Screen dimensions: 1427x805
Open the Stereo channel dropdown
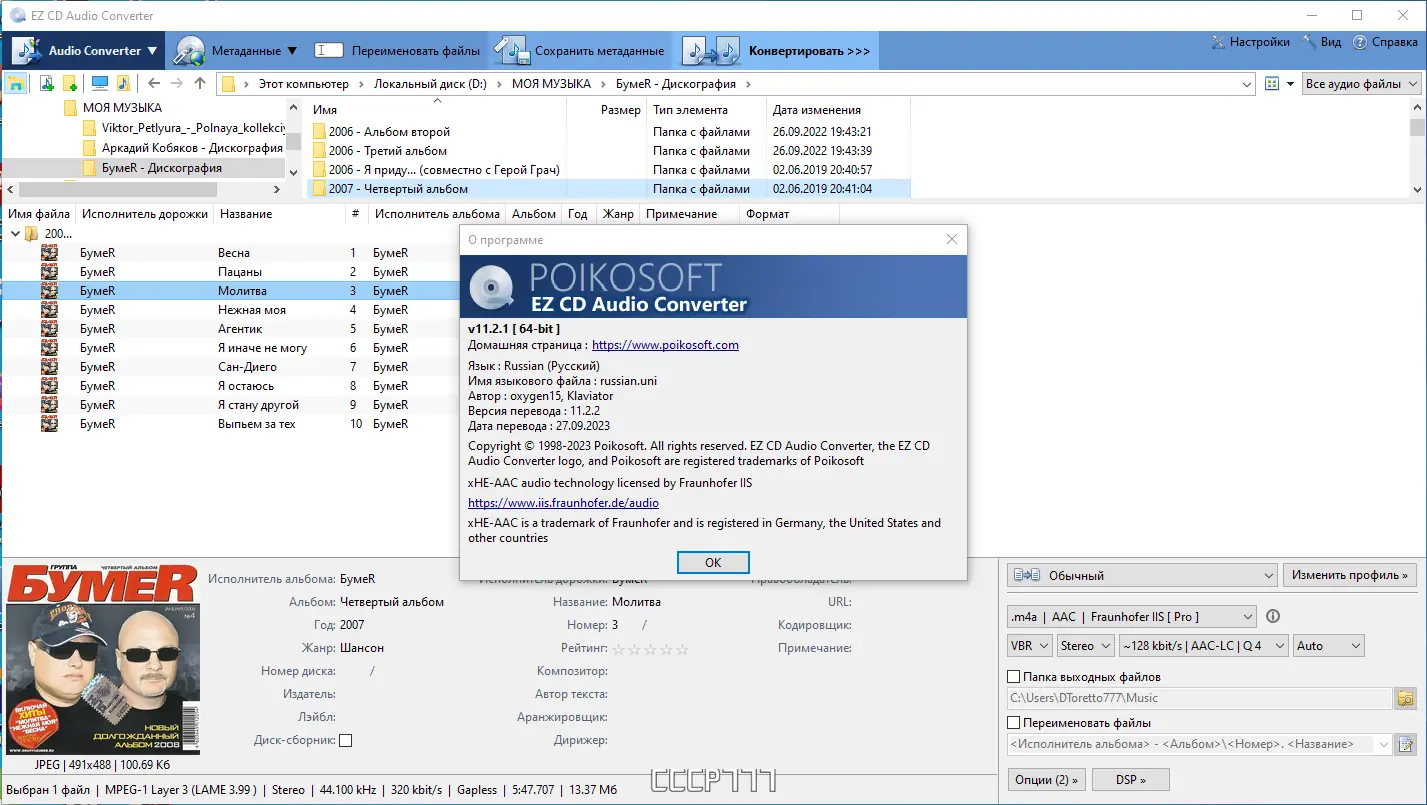tap(1085, 645)
